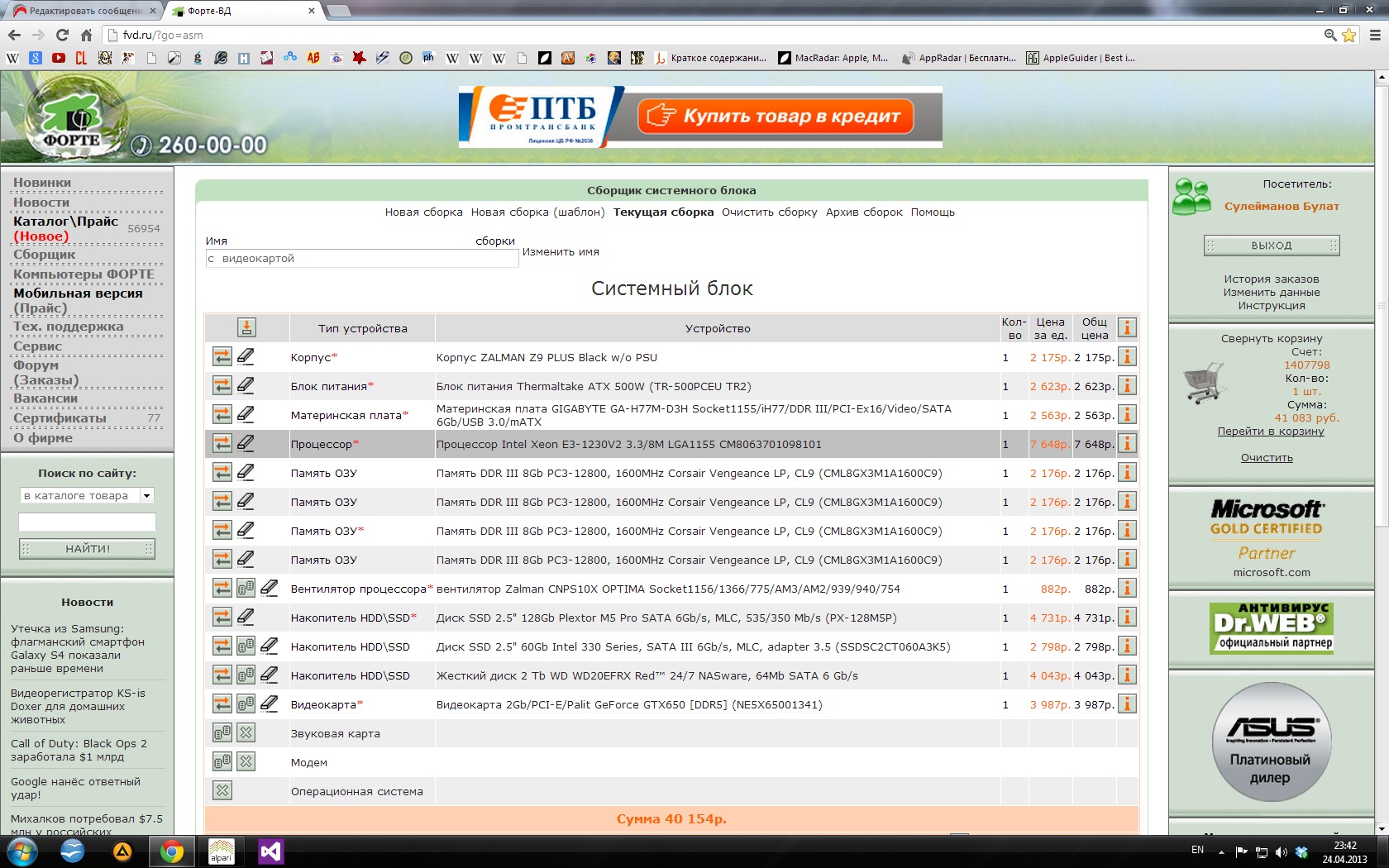Viewport: 1389px width, 868px height.
Task: Click the browser home icon
Action: [86, 35]
